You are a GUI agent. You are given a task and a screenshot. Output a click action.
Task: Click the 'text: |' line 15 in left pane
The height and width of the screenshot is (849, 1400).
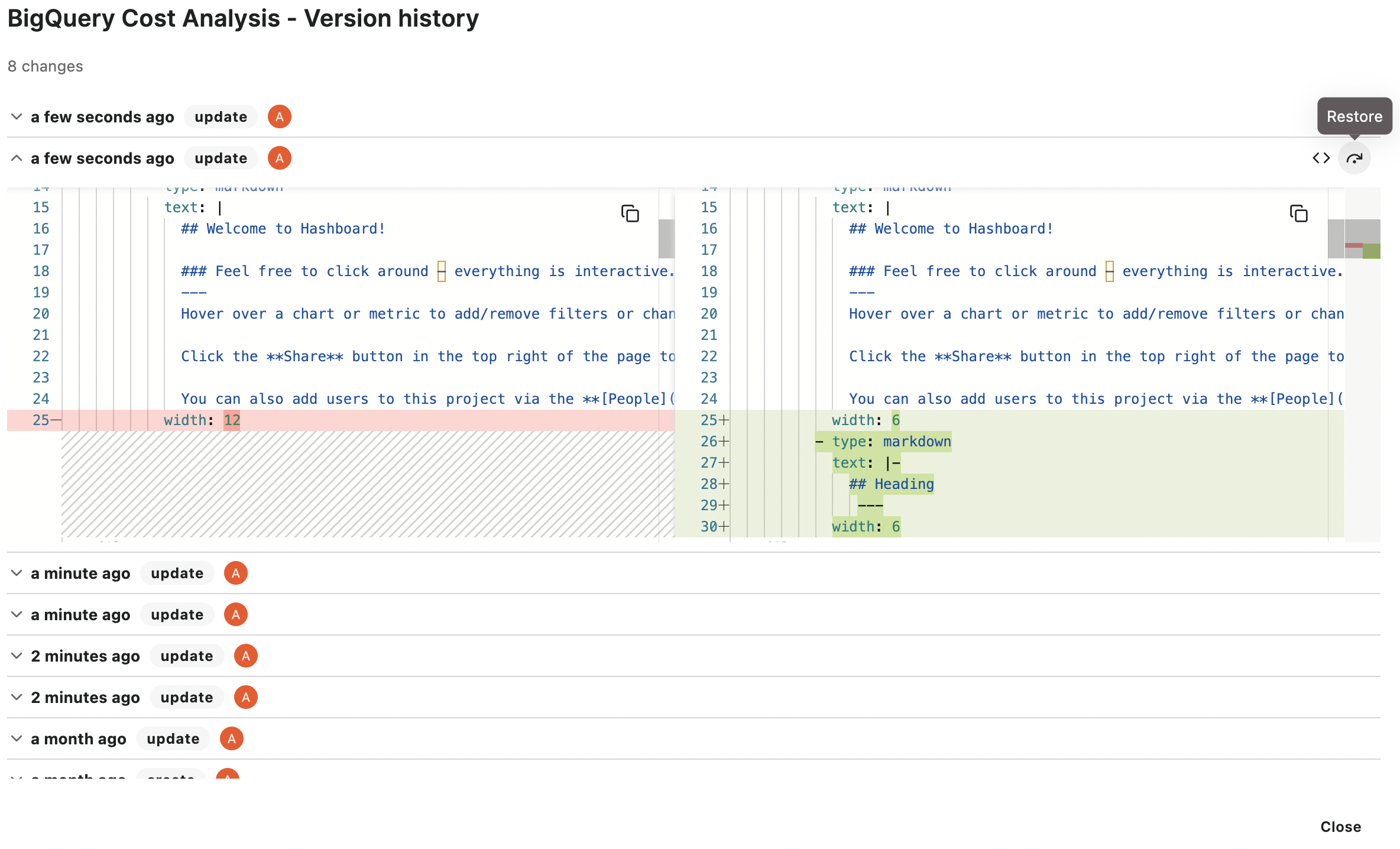(193, 208)
